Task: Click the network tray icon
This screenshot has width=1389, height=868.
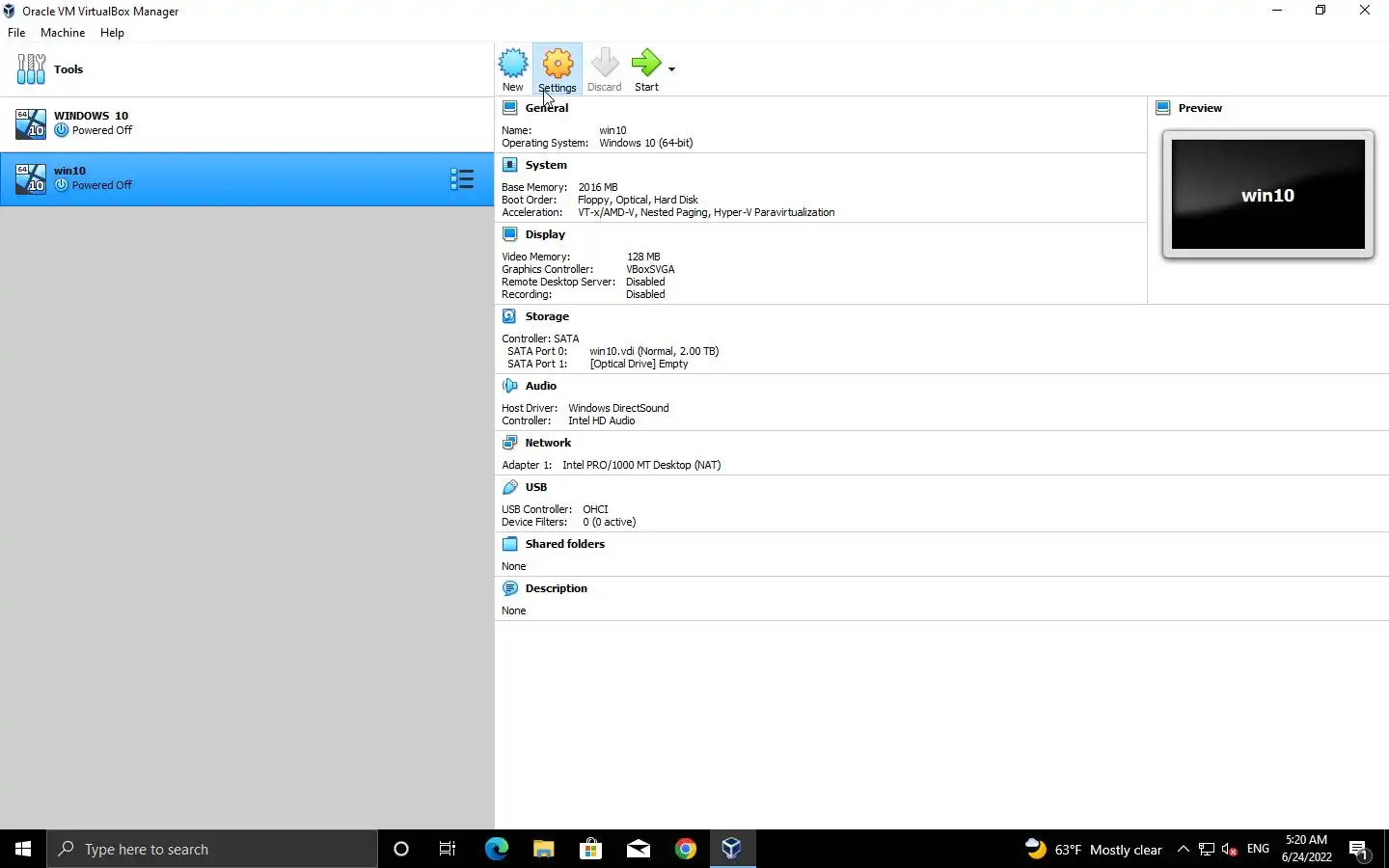Action: coord(1207,849)
